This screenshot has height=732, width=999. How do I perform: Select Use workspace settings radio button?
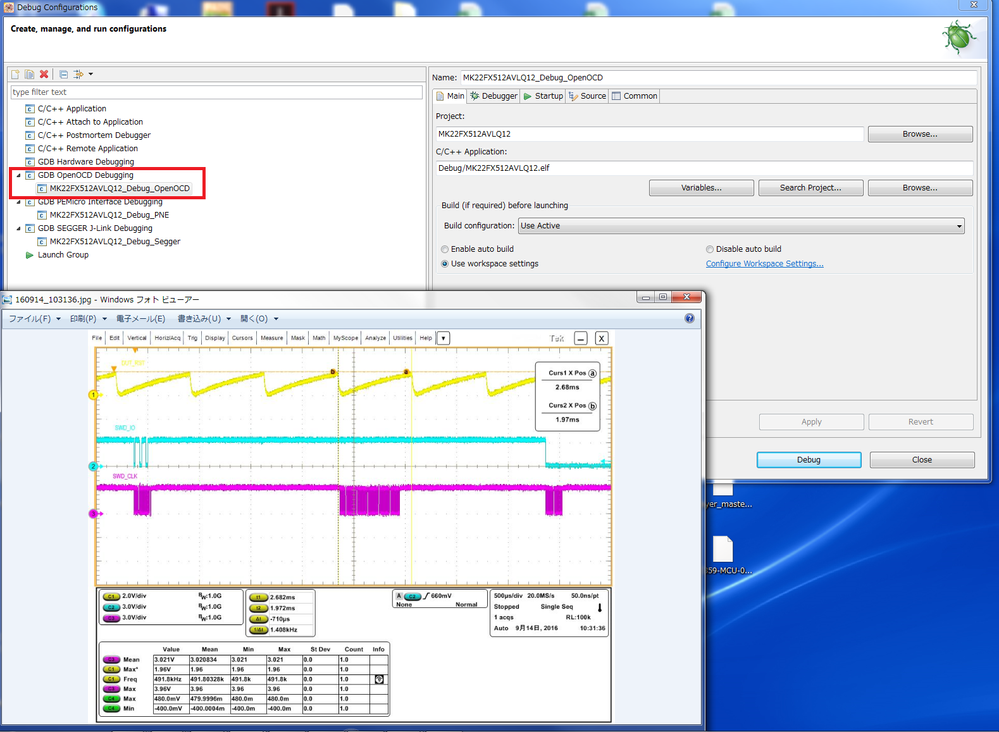click(x=445, y=264)
